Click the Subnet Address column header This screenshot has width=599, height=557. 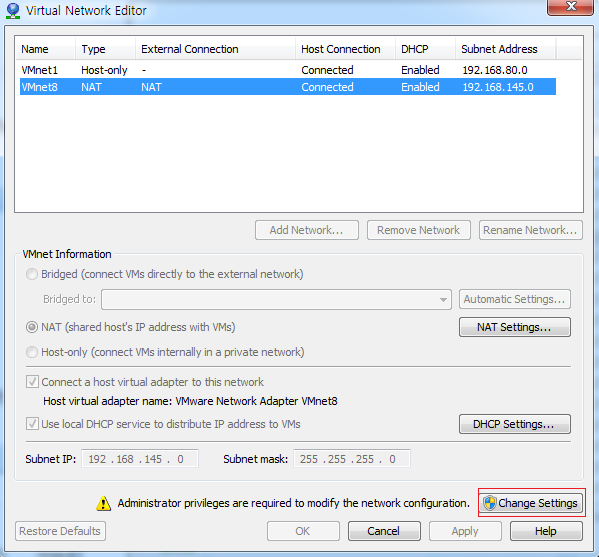point(505,49)
